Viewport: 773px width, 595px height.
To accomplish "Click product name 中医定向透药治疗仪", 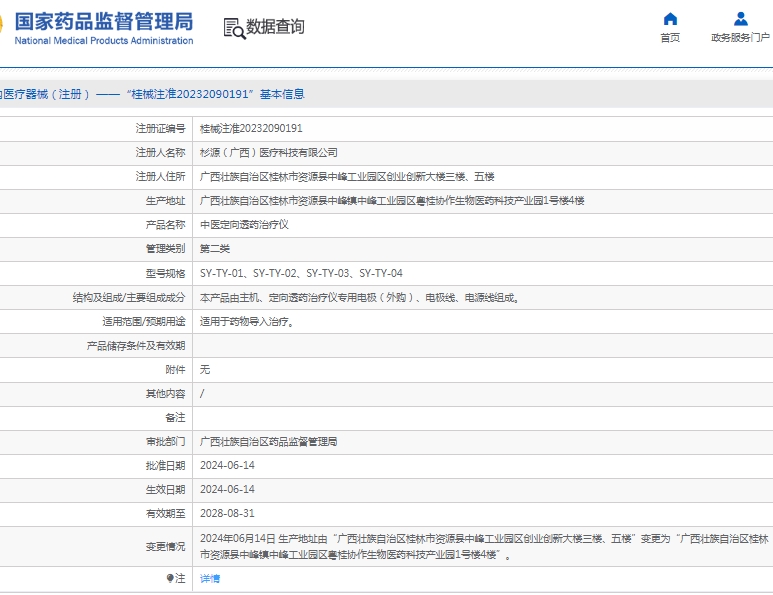I will click(244, 225).
